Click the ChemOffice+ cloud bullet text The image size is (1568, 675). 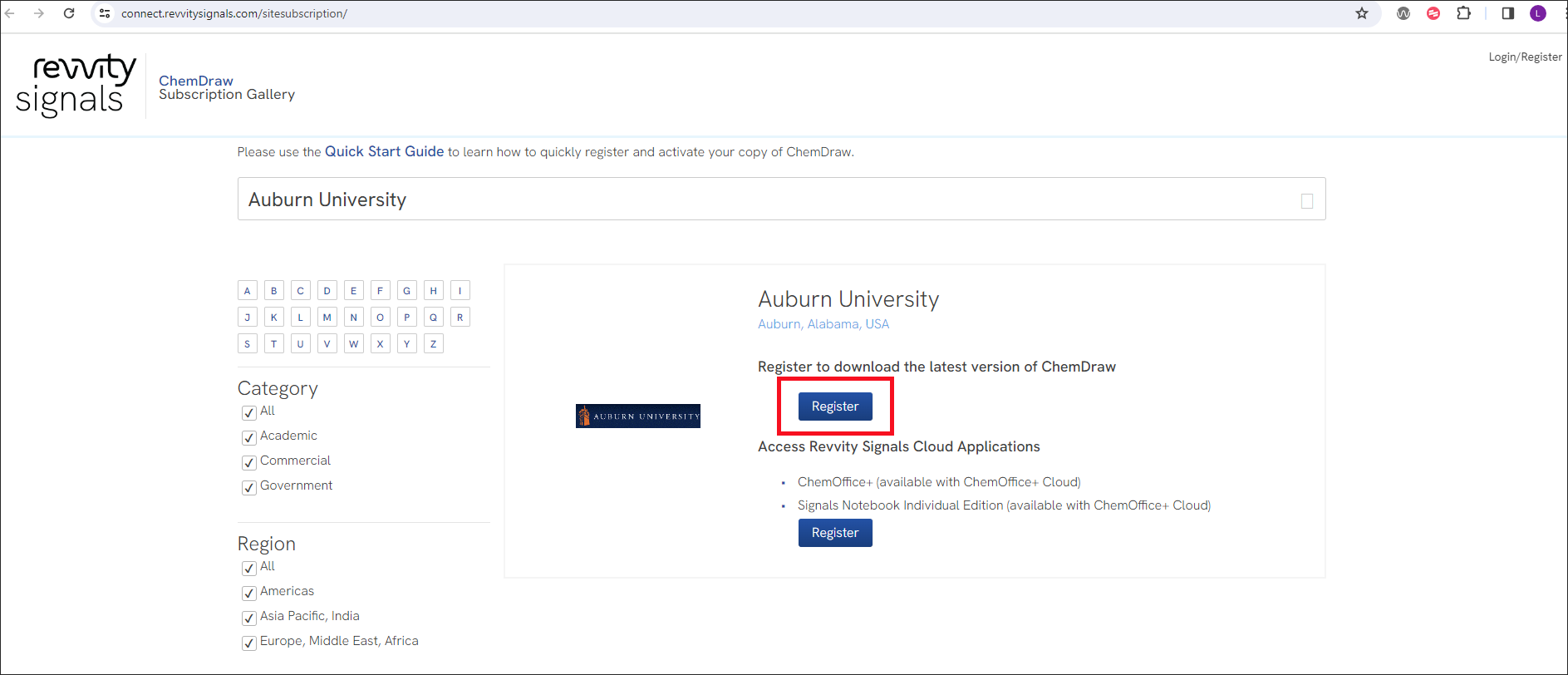pos(939,482)
